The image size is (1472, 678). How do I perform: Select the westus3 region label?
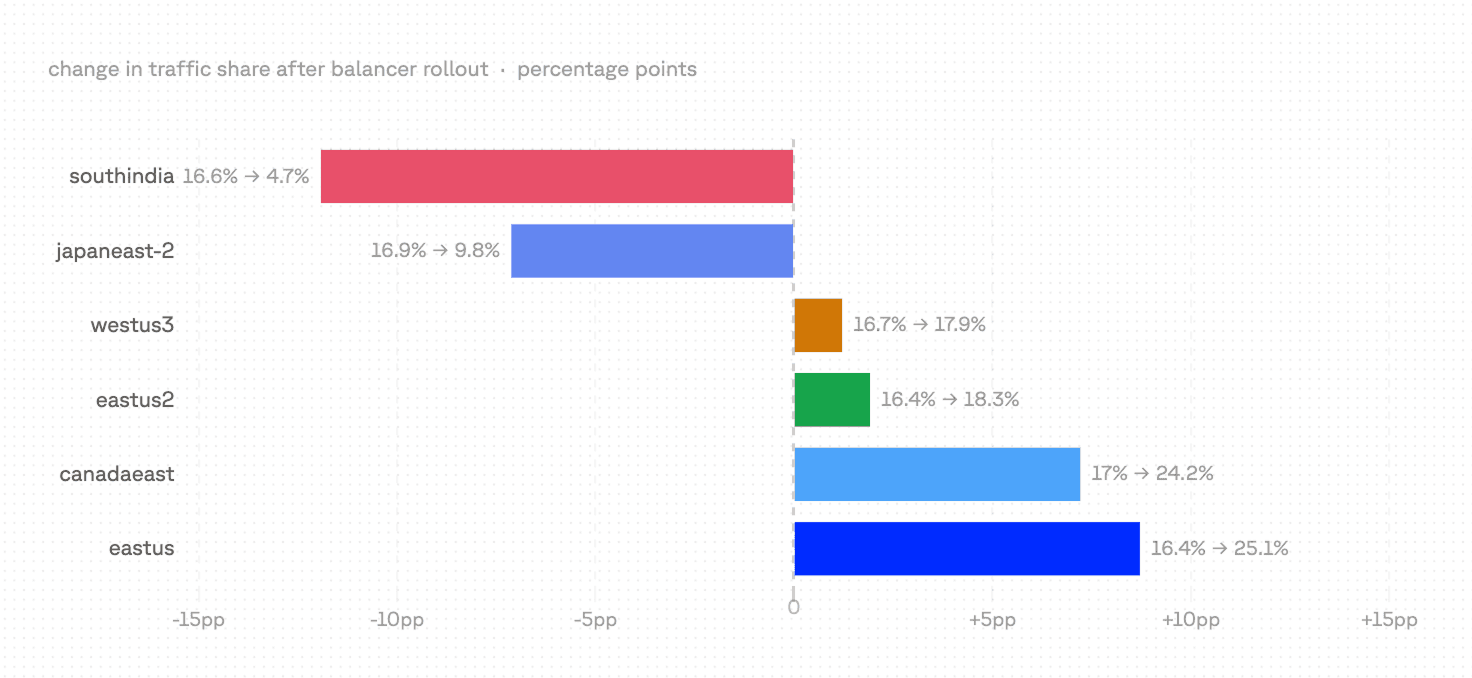click(132, 325)
